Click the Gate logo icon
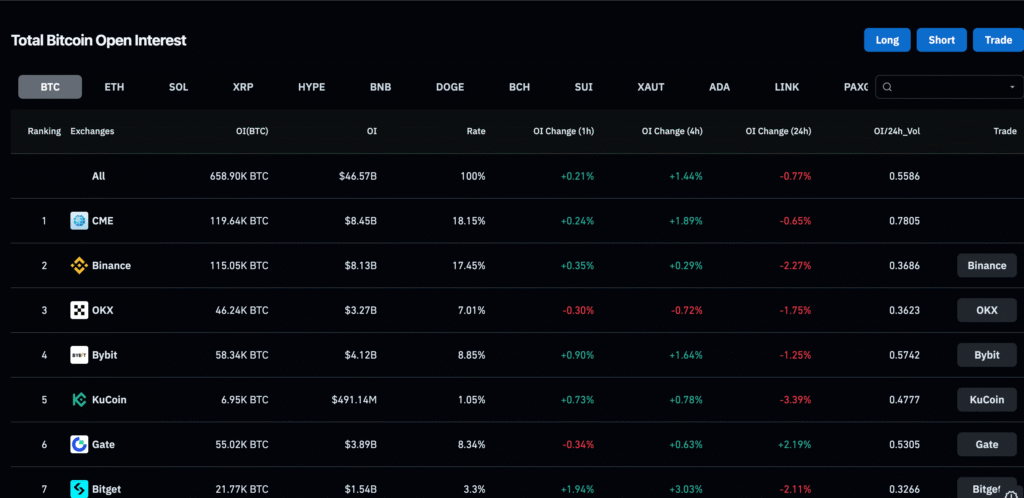The image size is (1024, 498). pyautogui.click(x=79, y=444)
